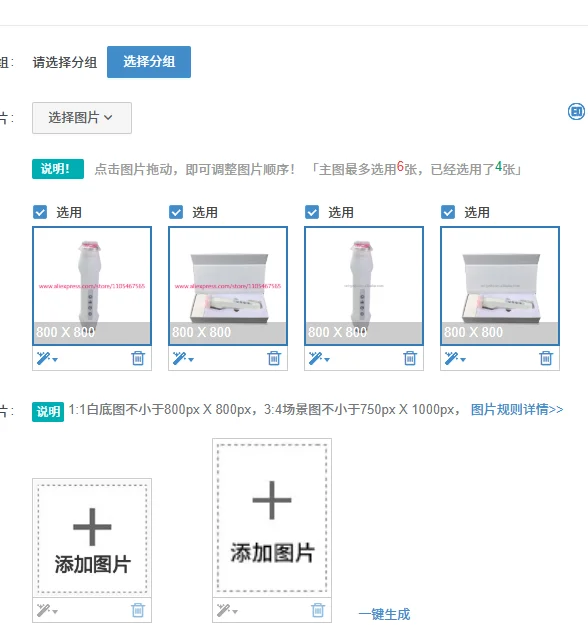Image resolution: width=588 pixels, height=625 pixels.
Task: Uncheck 选用 checkbox for third product image
Action: [x=312, y=212]
